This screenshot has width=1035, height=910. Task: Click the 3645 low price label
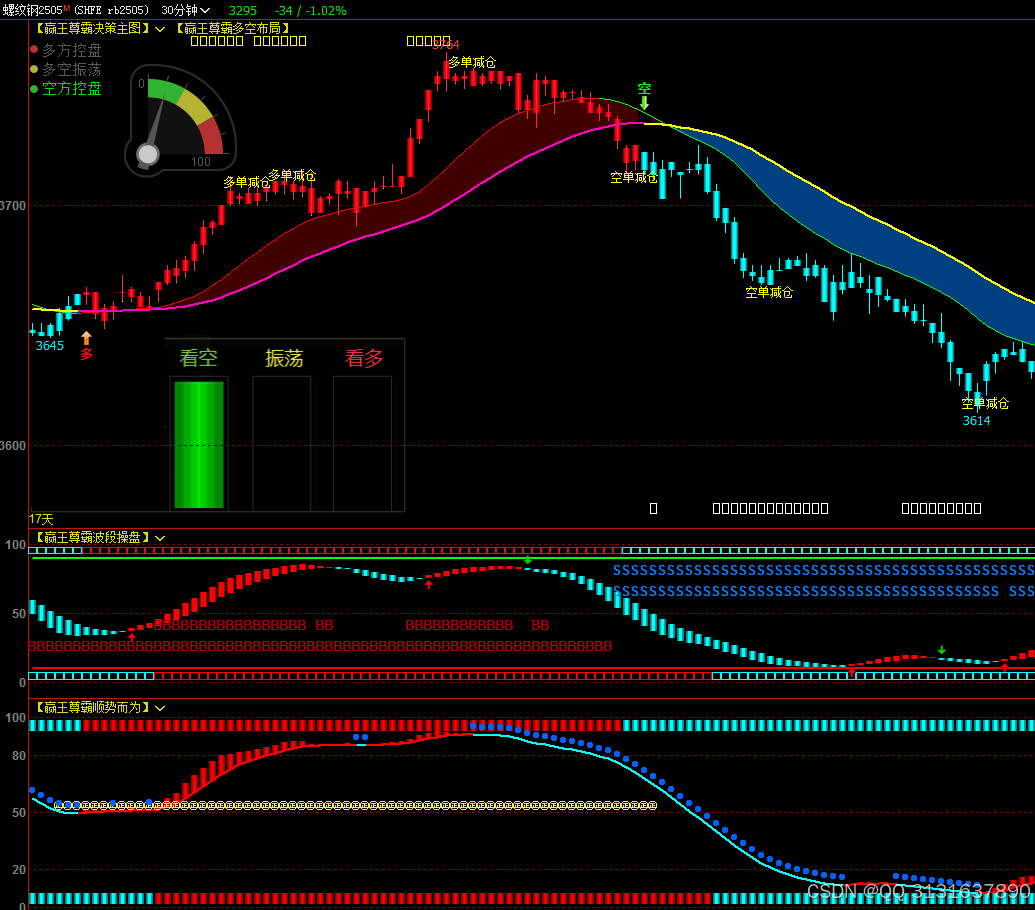[50, 346]
